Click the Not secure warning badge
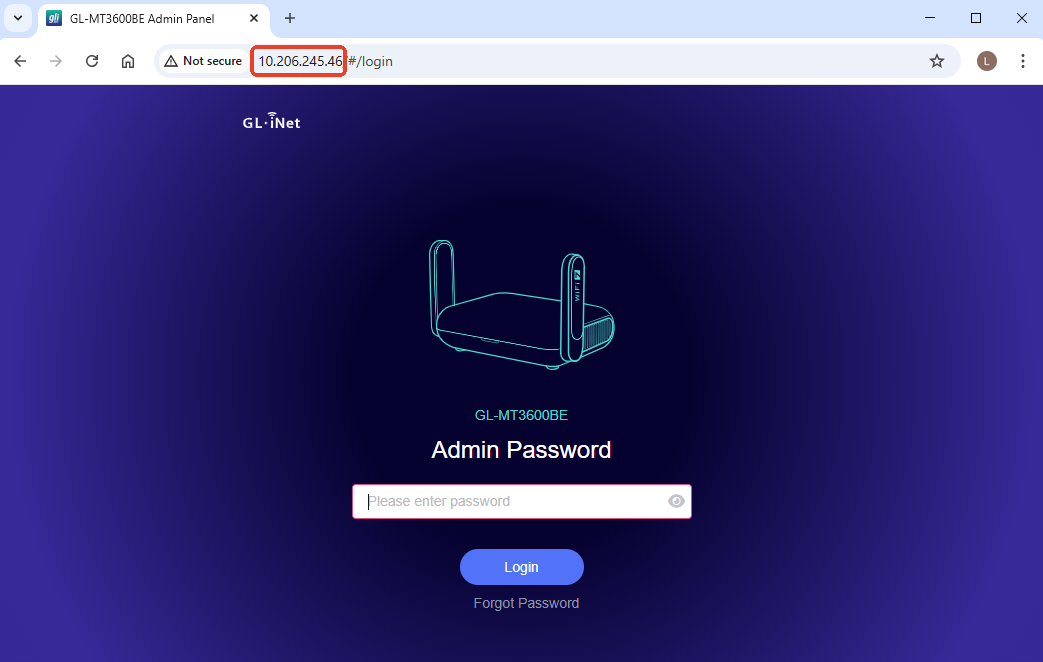 204,61
